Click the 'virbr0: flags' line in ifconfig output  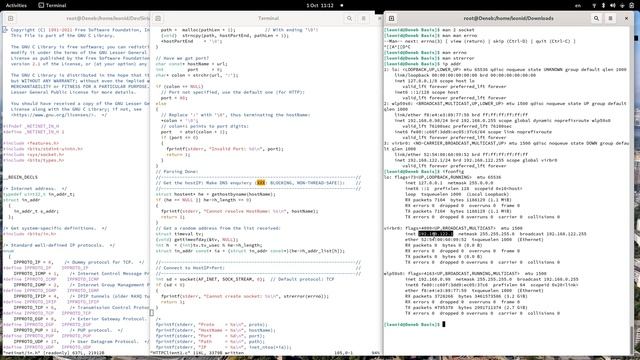(453, 228)
